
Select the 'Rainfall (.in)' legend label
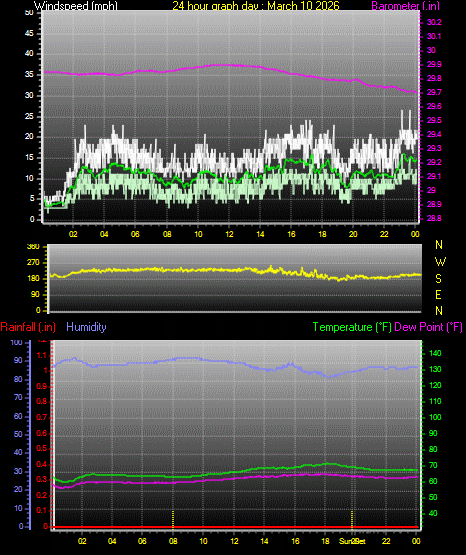28,327
